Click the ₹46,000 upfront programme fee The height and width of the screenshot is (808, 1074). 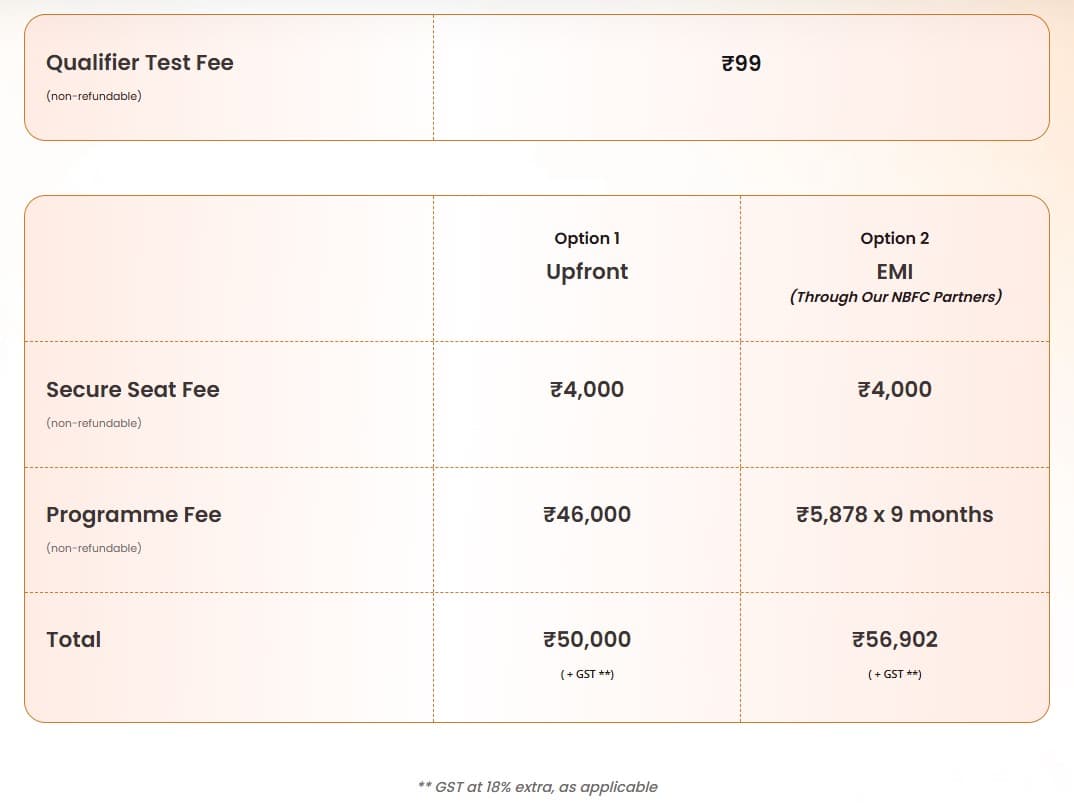pos(587,514)
